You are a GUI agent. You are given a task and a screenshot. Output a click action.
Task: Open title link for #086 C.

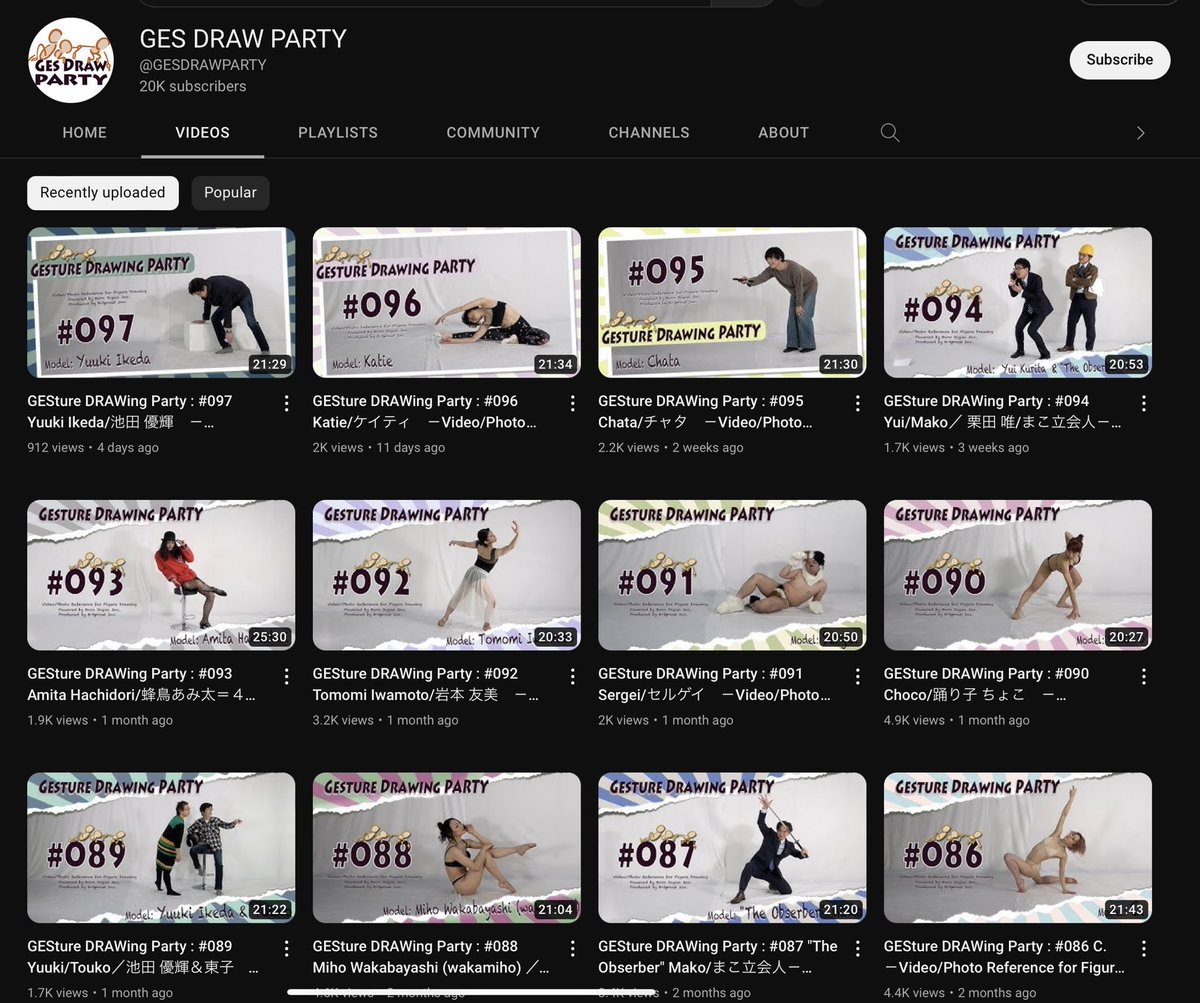click(1004, 957)
